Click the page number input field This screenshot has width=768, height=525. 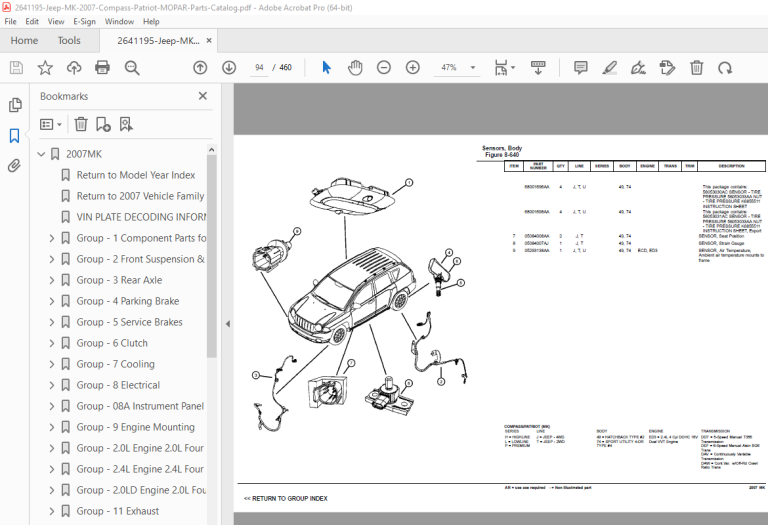pyautogui.click(x=259, y=68)
